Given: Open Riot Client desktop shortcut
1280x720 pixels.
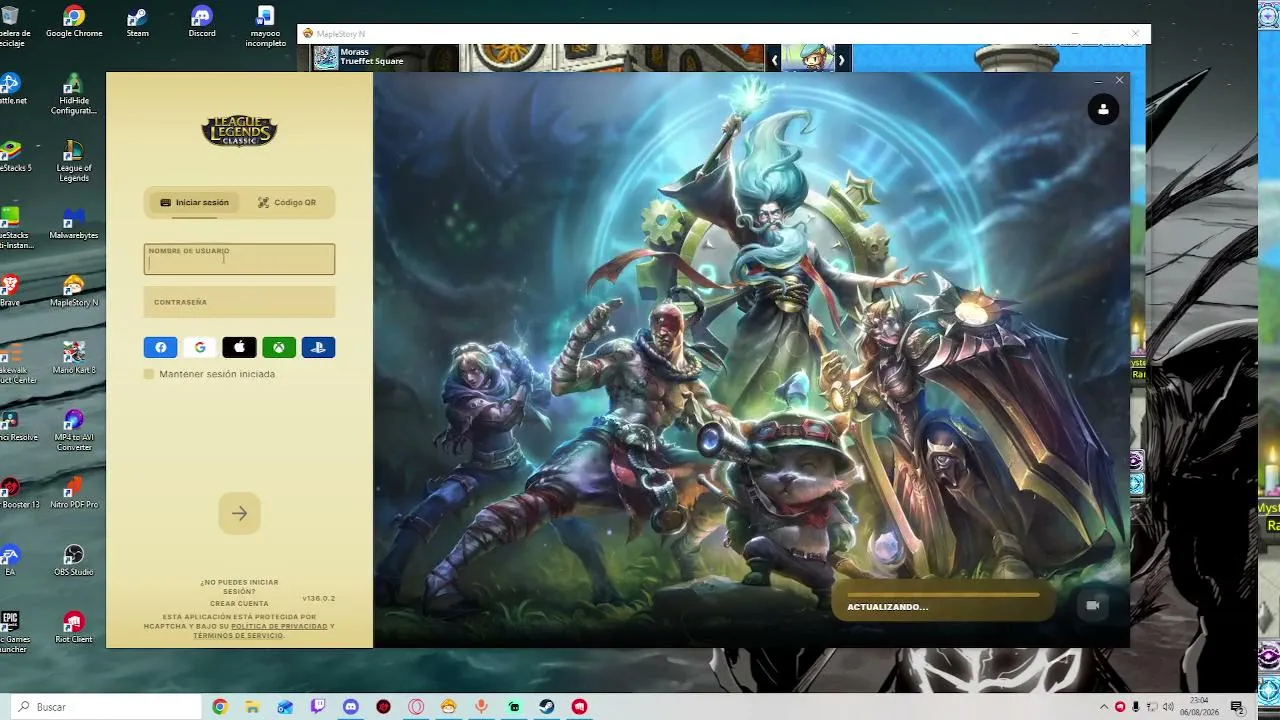Looking at the screenshot, I should (x=74, y=626).
